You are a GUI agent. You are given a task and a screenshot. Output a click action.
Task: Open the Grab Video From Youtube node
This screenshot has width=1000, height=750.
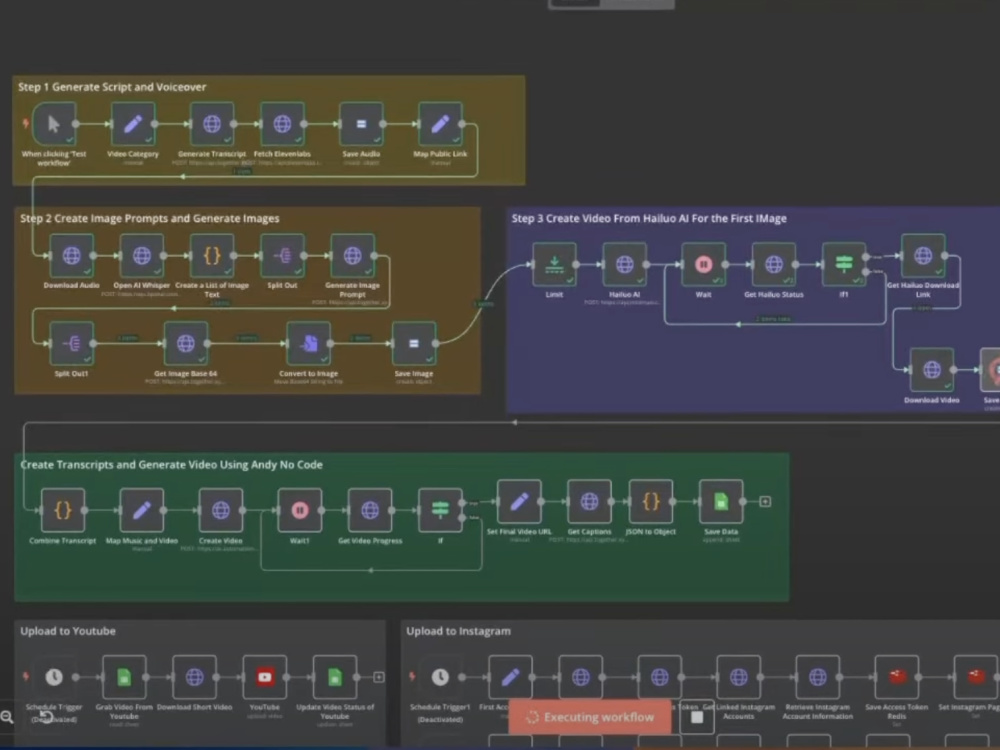(x=124, y=677)
